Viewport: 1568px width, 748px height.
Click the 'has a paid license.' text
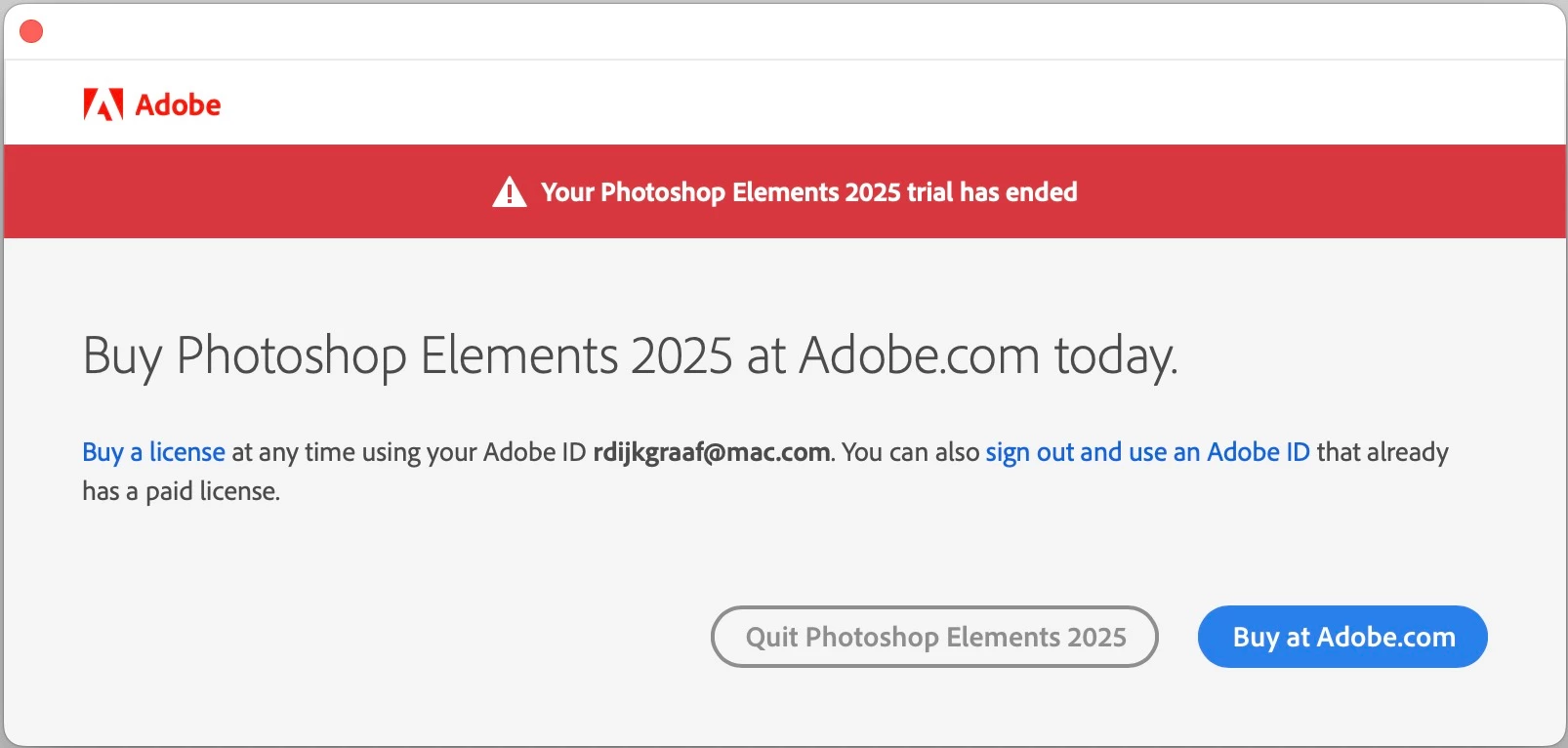(x=181, y=491)
